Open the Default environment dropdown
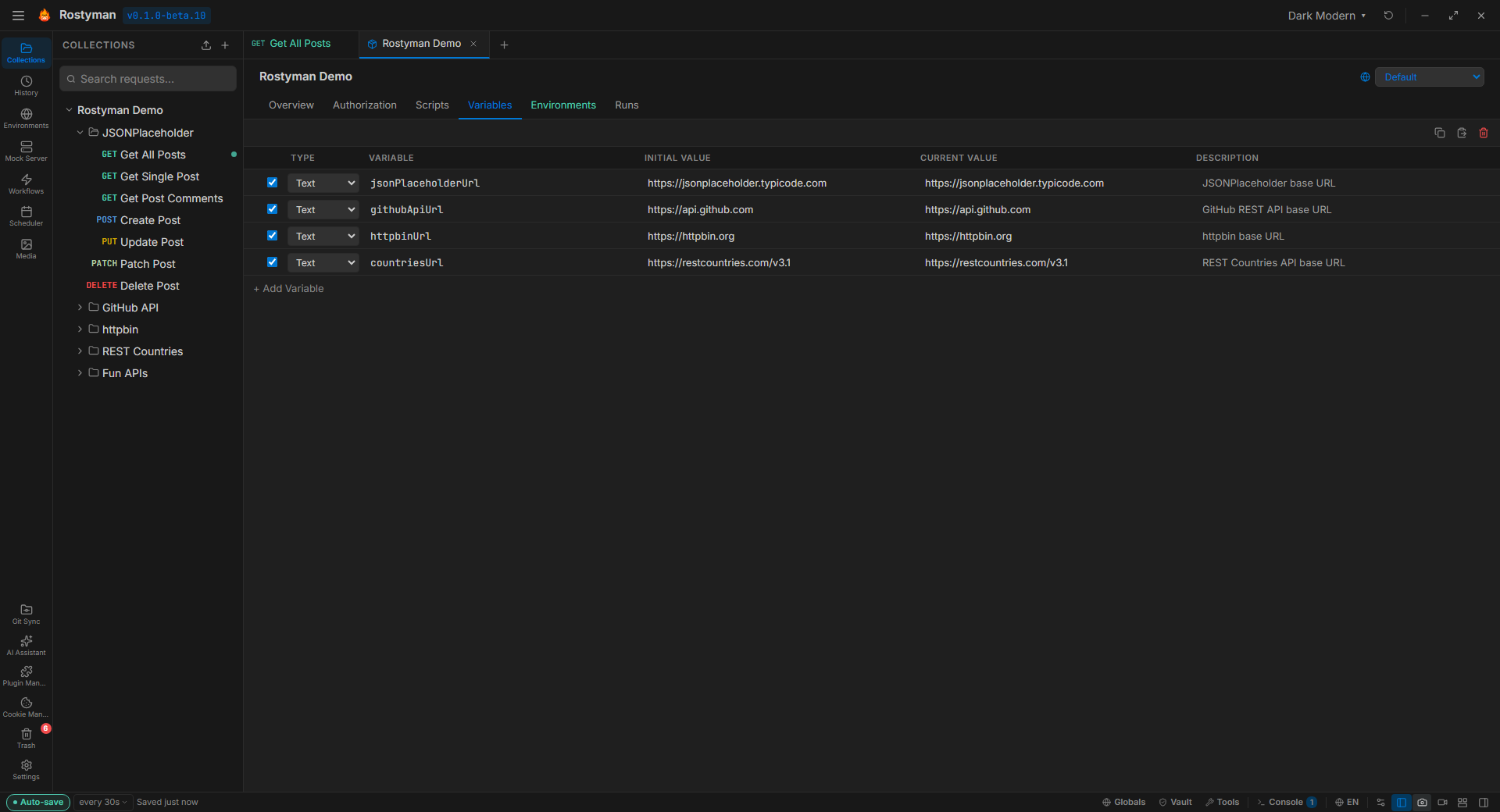Viewport: 1500px width, 812px height. (x=1428, y=77)
